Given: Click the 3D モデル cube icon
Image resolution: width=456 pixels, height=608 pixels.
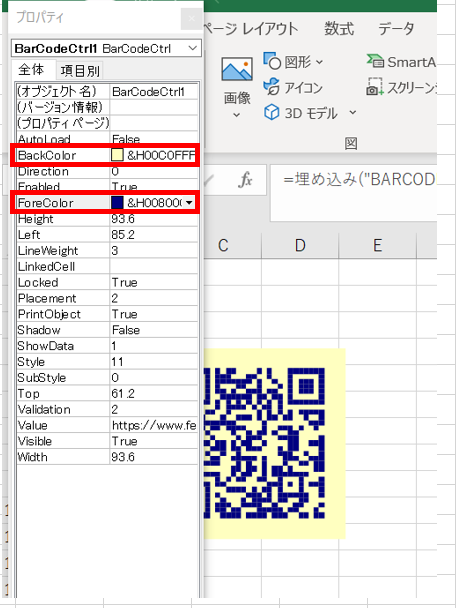Looking at the screenshot, I should (x=271, y=113).
